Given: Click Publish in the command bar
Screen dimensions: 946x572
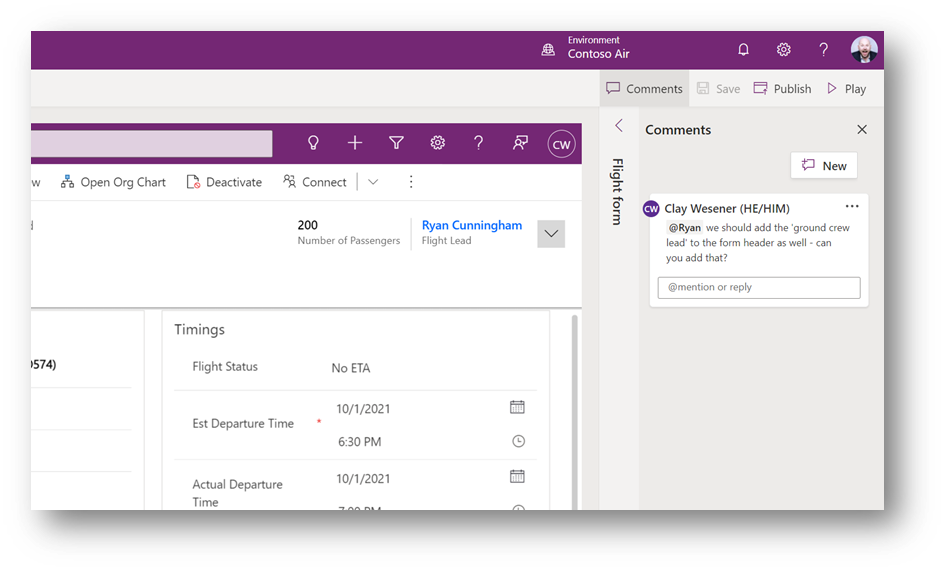Looking at the screenshot, I should point(782,89).
